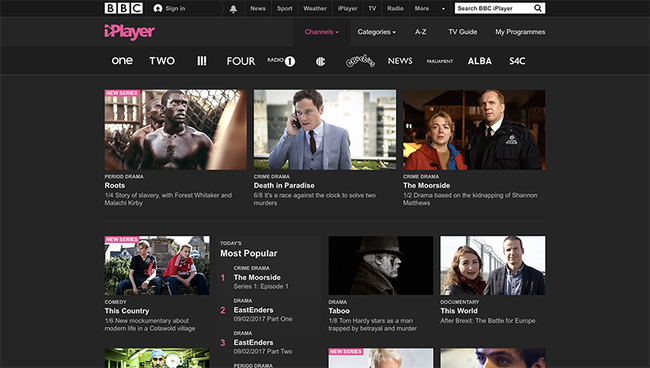Click the 'PERIOD DRAMA' label above Roots

[124, 177]
